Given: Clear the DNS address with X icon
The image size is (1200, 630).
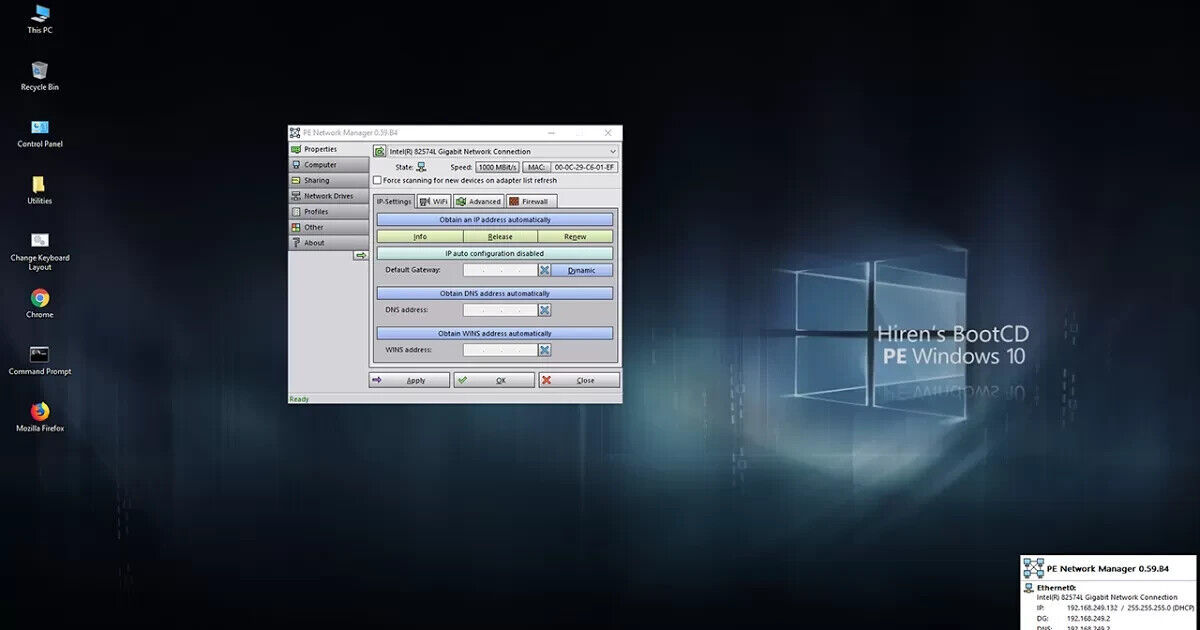Looking at the screenshot, I should [545, 310].
